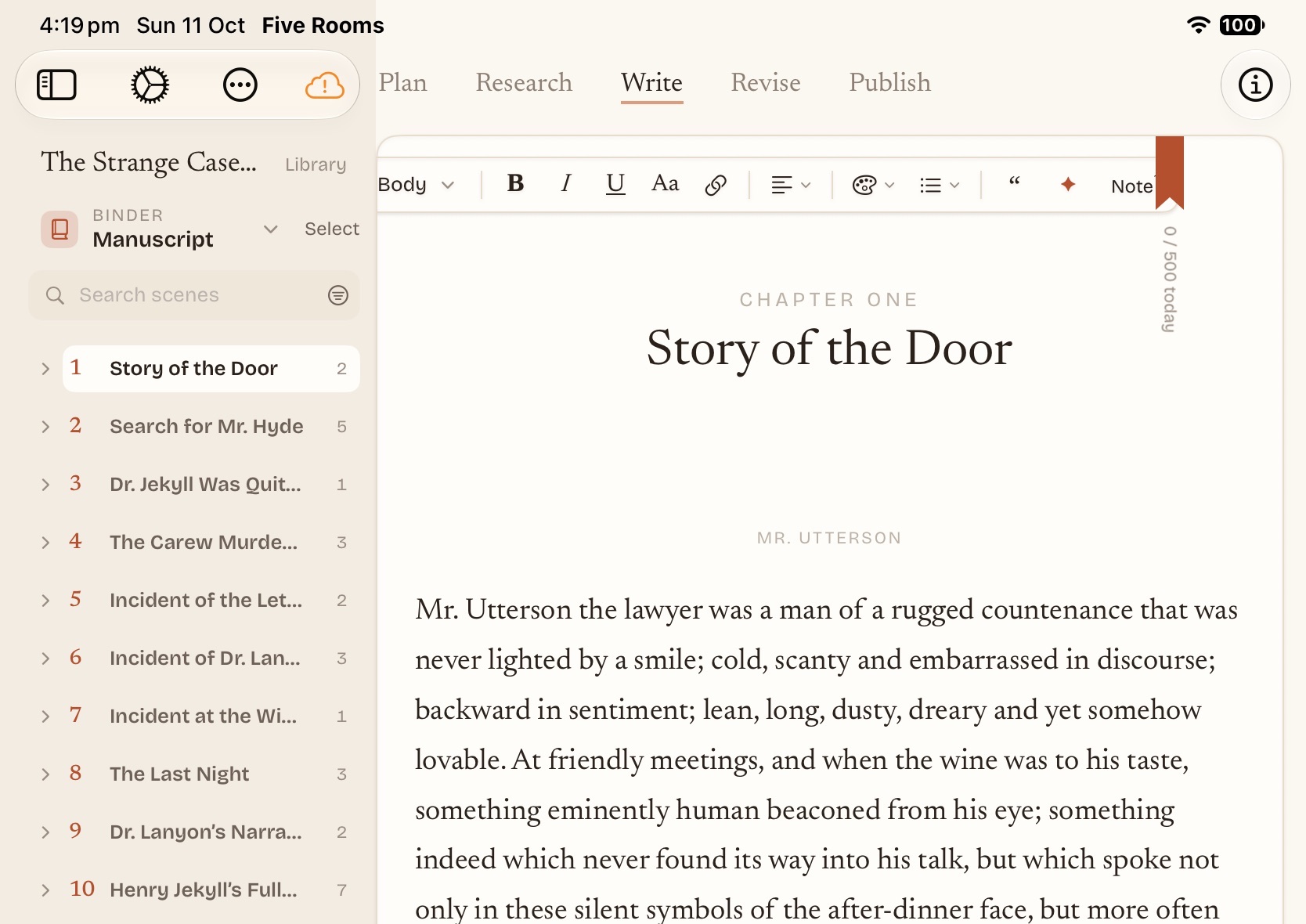Expand The Carew Murder chapter
The image size is (1306, 924).
(x=45, y=543)
